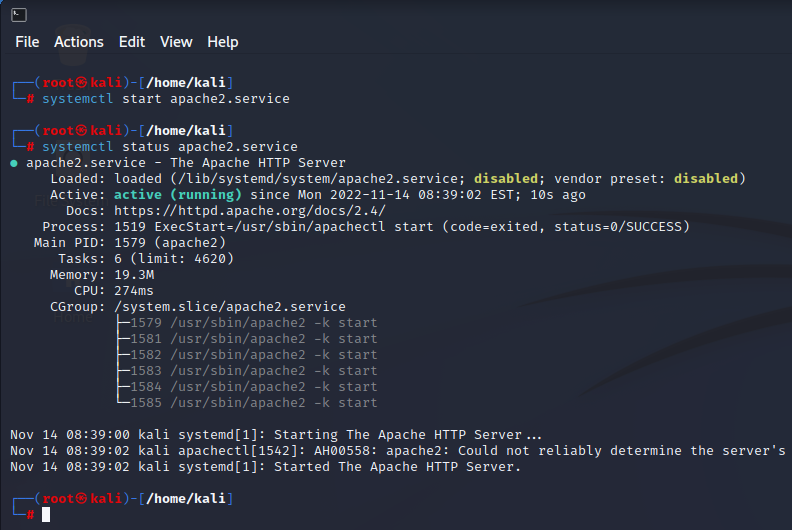Click the green status dot before apache2.service

(x=14, y=163)
